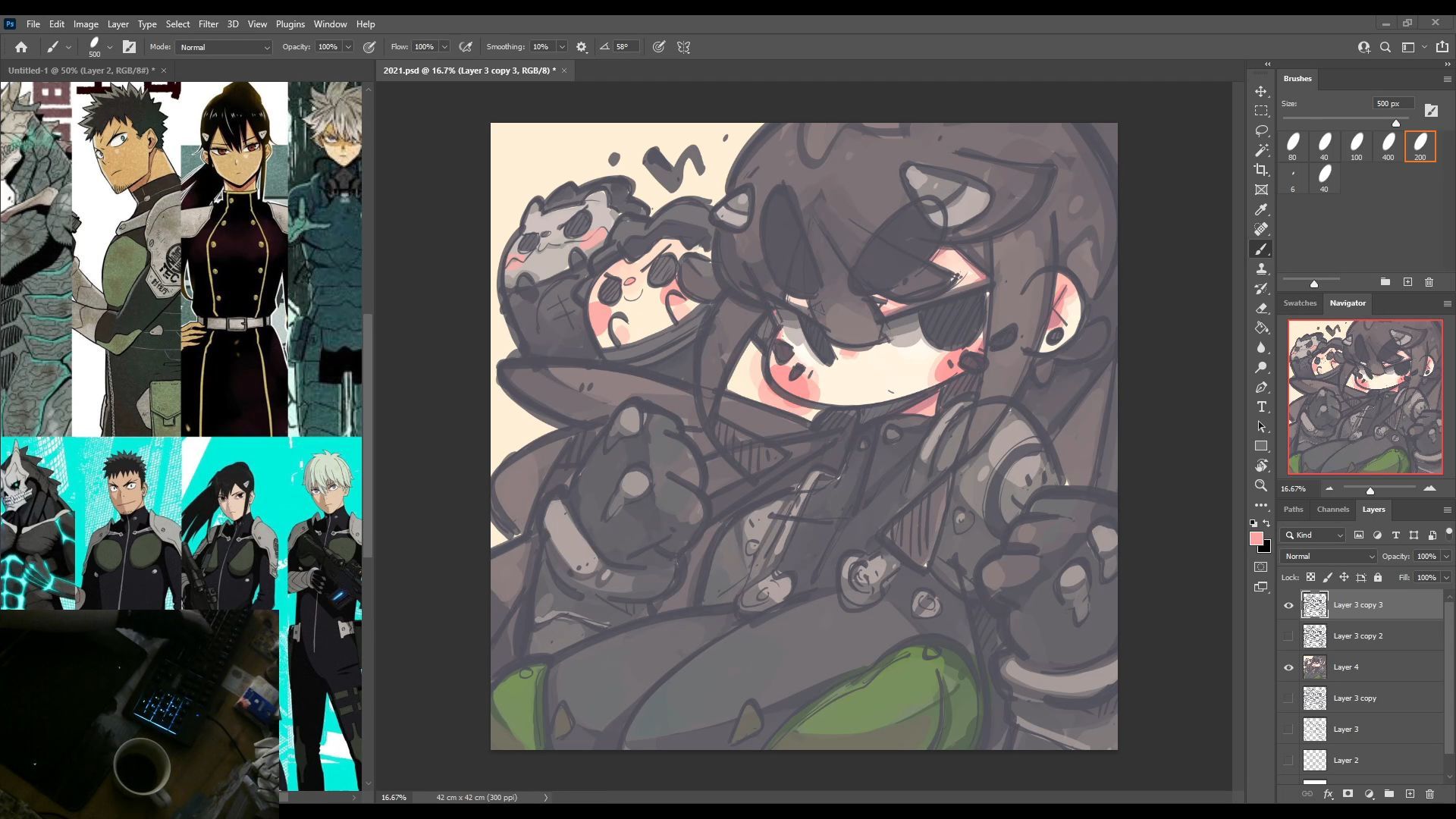Select the Dodge tool
Image resolution: width=1456 pixels, height=819 pixels.
pyautogui.click(x=1261, y=367)
